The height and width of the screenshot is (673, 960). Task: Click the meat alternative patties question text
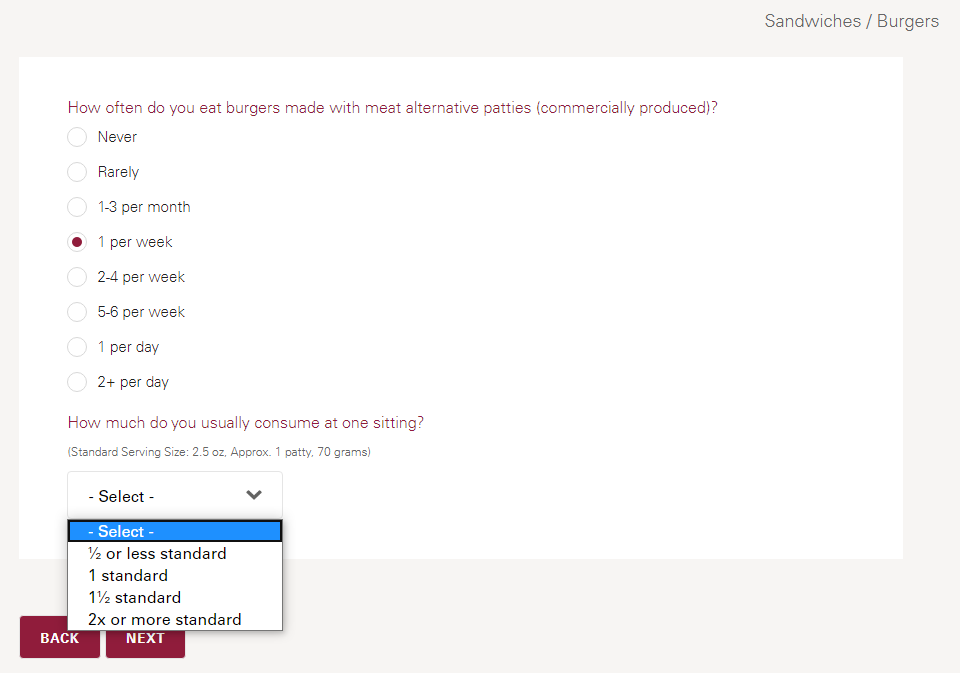pos(392,108)
